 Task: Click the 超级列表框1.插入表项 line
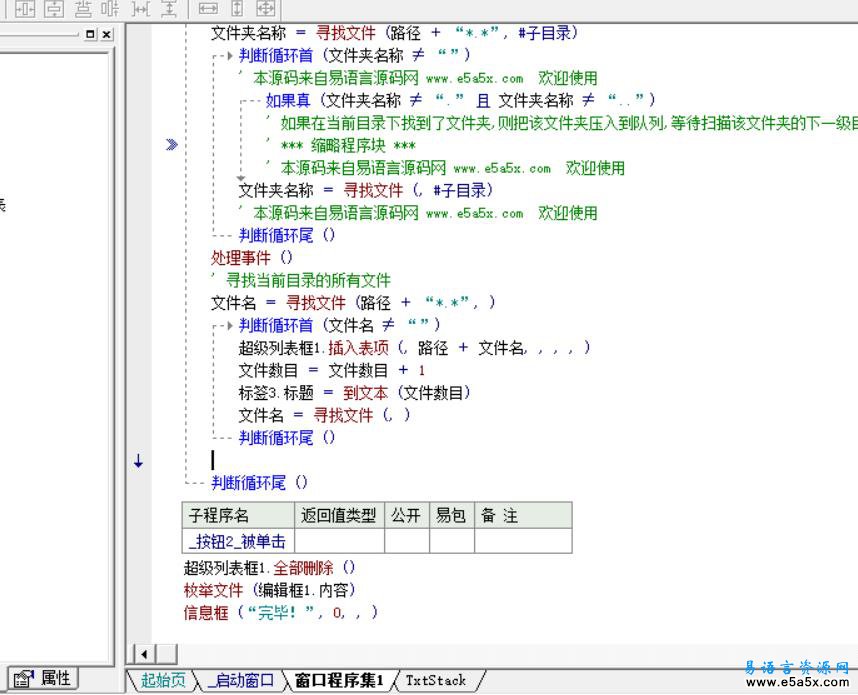[414, 348]
